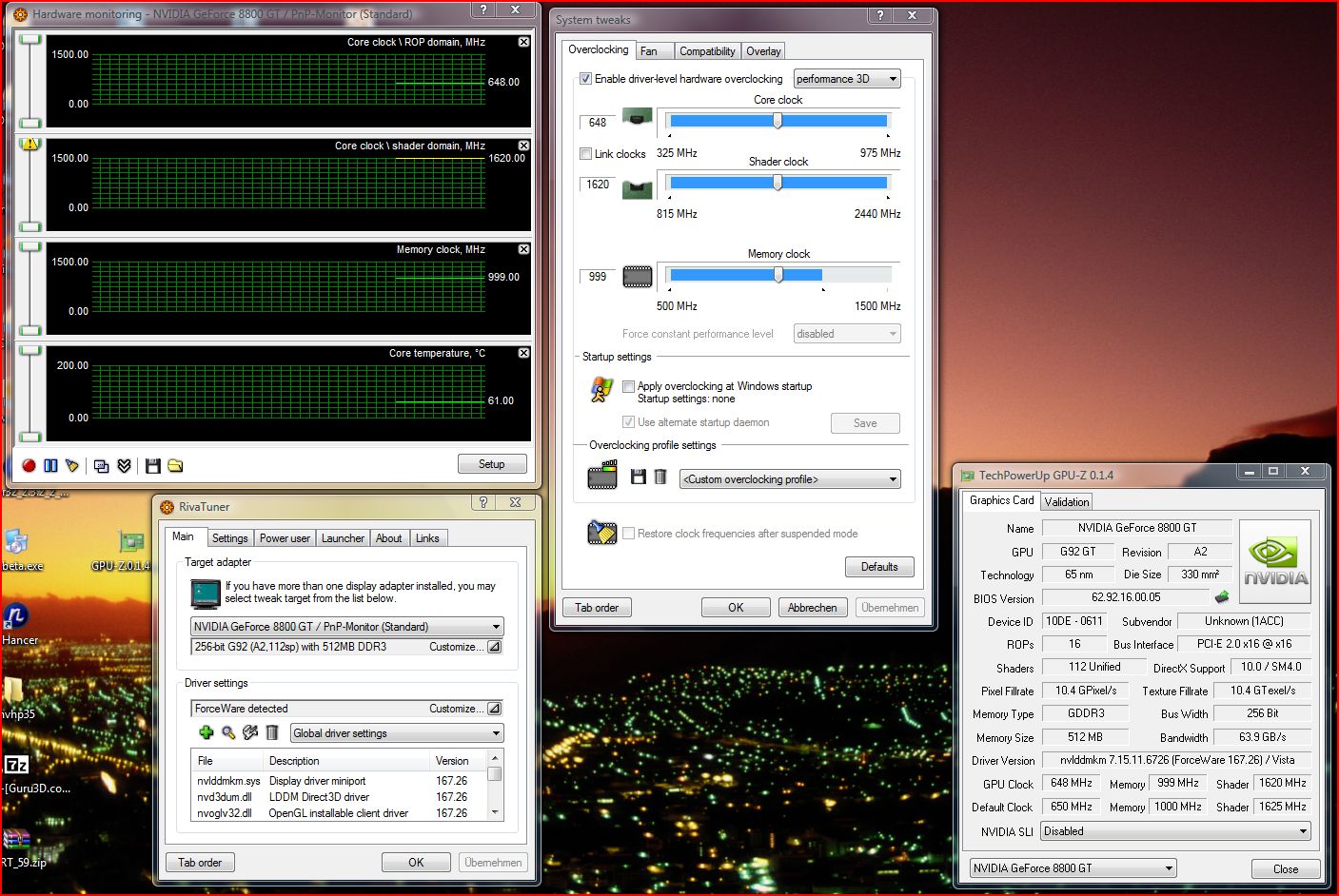Toggle Enable driver-level hardware overclocking
Screen dimensions: 1339x896
click(585, 79)
